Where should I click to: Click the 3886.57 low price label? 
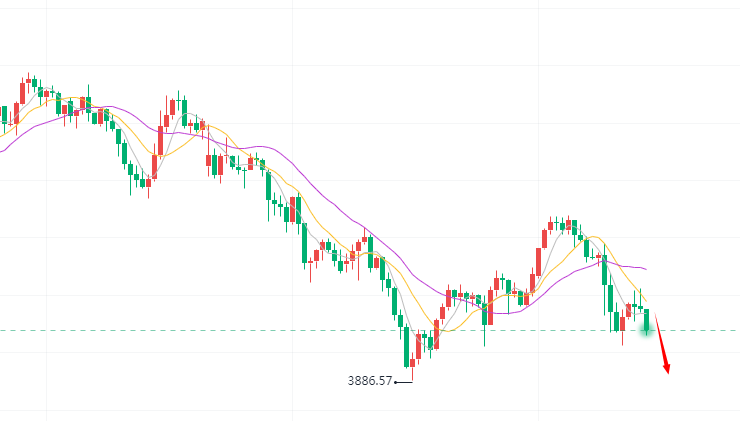click(x=370, y=381)
